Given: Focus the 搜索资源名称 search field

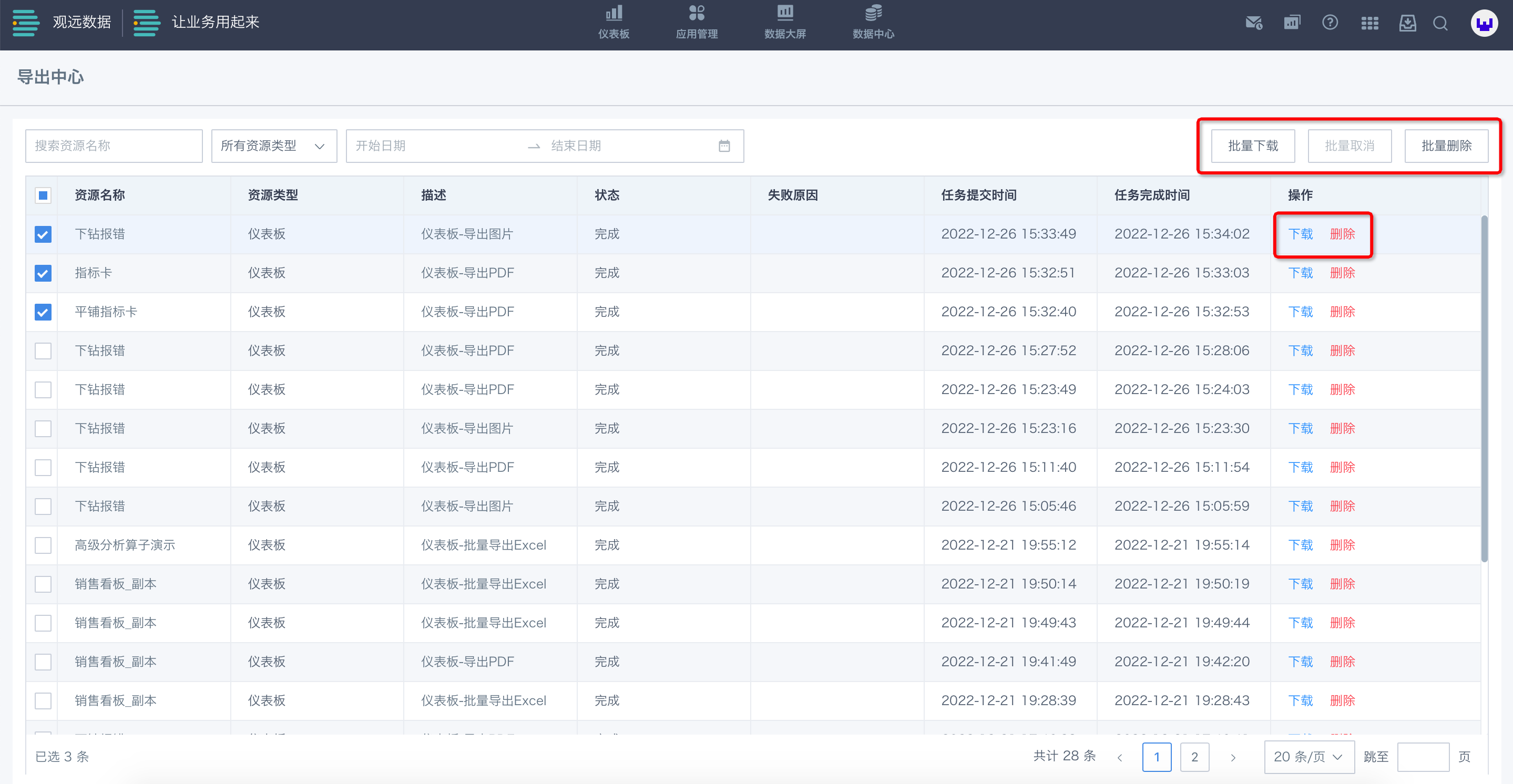Looking at the screenshot, I should point(114,146).
